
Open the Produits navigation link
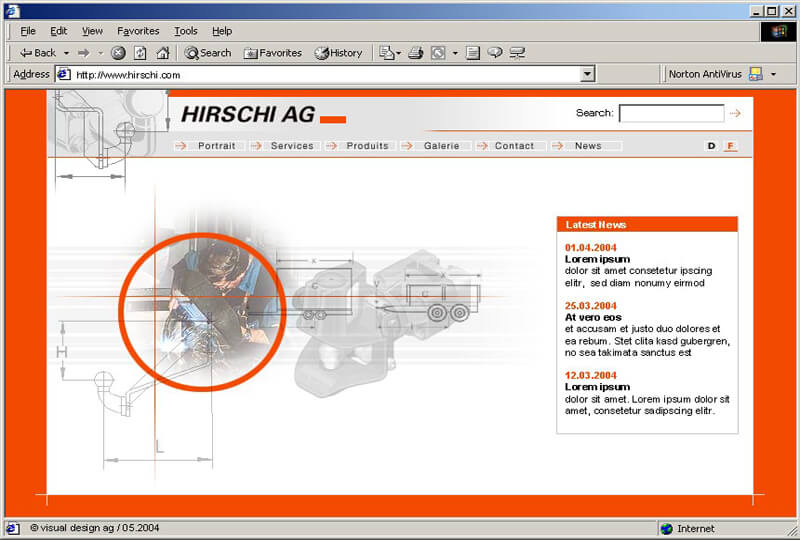(367, 146)
